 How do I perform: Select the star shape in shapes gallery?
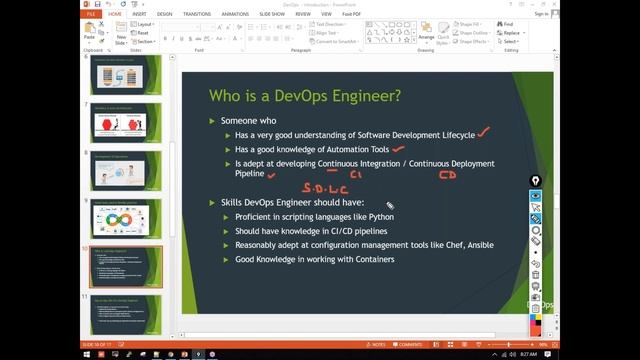[x=407, y=40]
